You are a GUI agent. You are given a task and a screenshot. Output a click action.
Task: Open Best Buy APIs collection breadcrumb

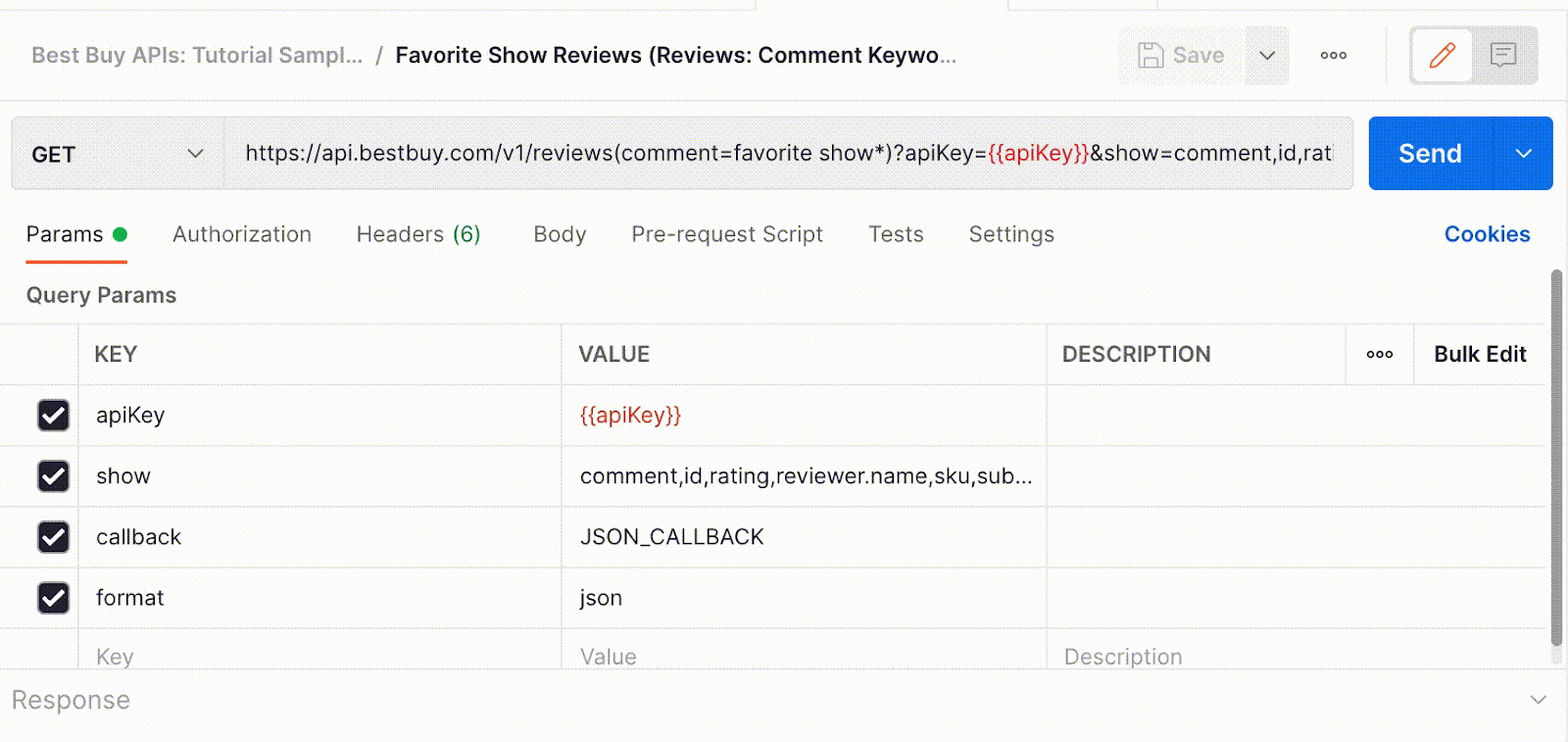[x=197, y=55]
